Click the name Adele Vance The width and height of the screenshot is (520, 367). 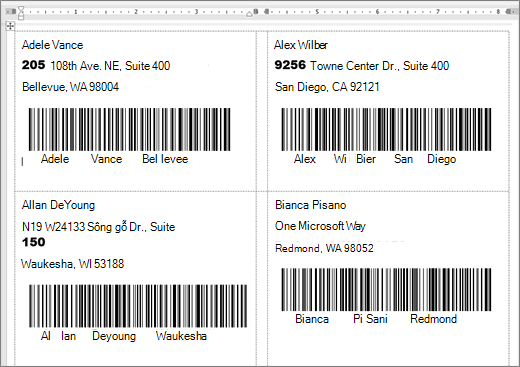pyautogui.click(x=52, y=45)
